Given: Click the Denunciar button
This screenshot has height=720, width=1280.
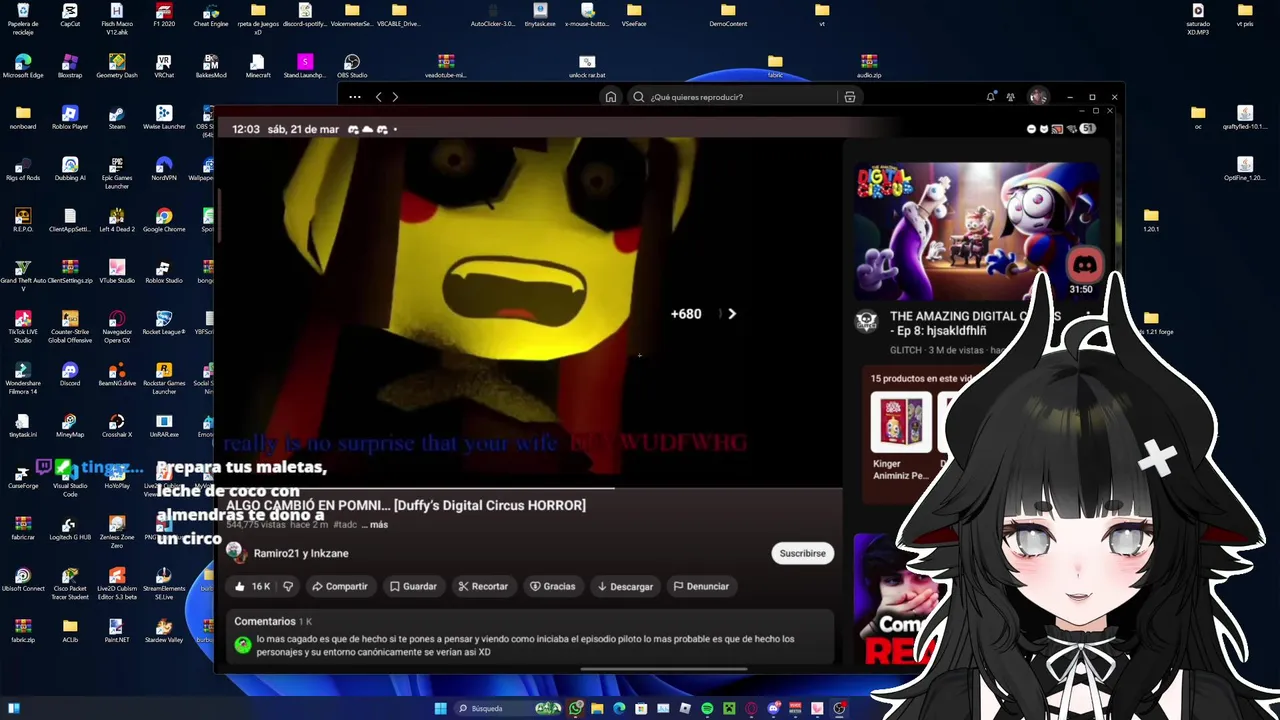Looking at the screenshot, I should pos(701,586).
